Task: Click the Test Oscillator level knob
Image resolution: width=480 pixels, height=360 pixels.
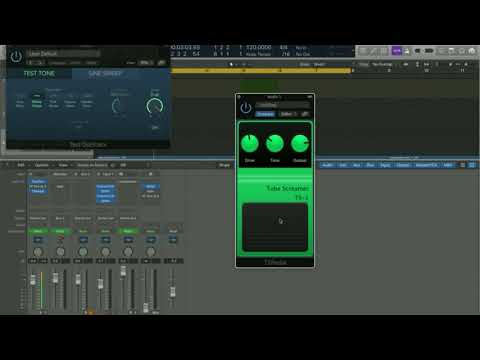Action: (x=155, y=107)
